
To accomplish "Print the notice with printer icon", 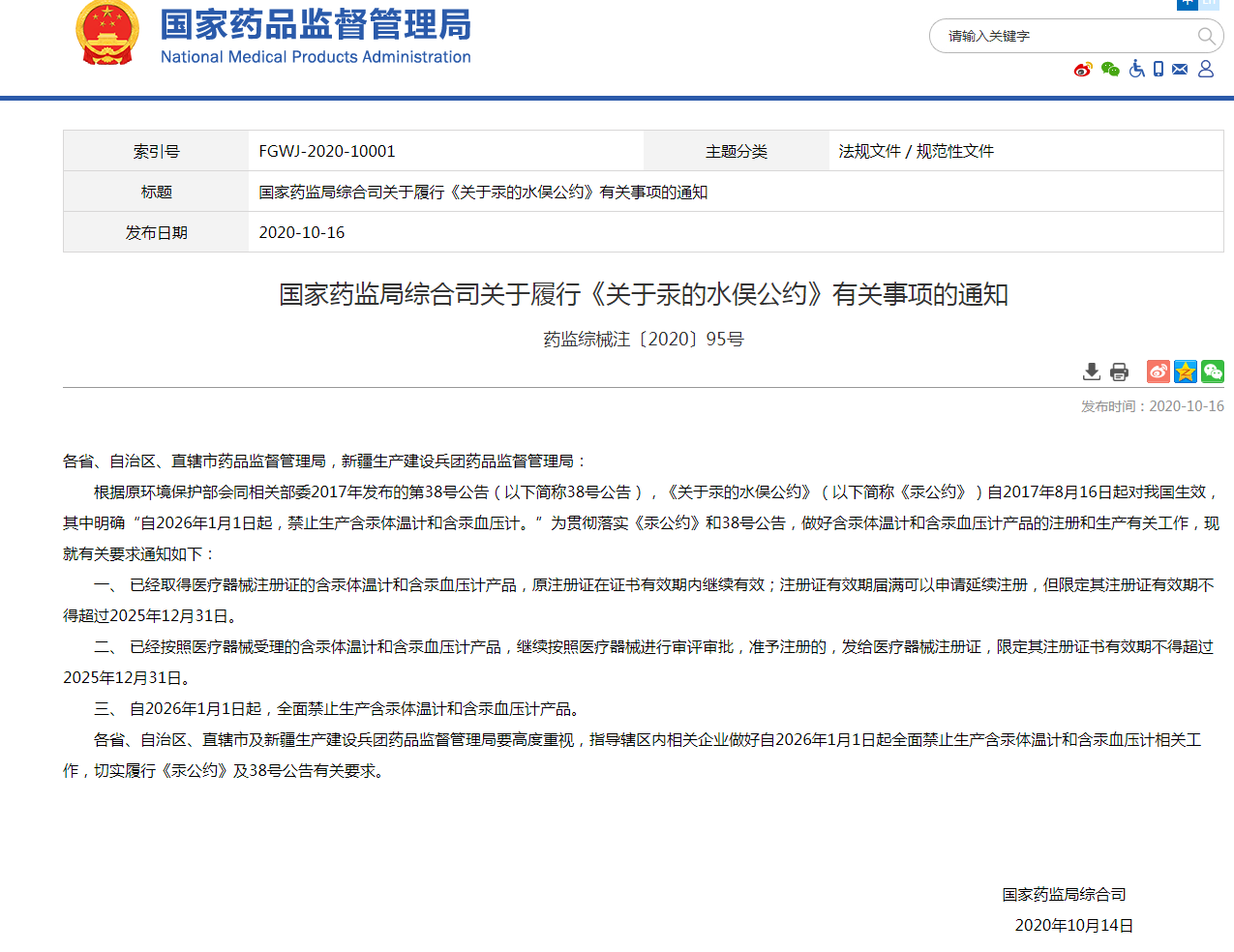I will (1120, 372).
